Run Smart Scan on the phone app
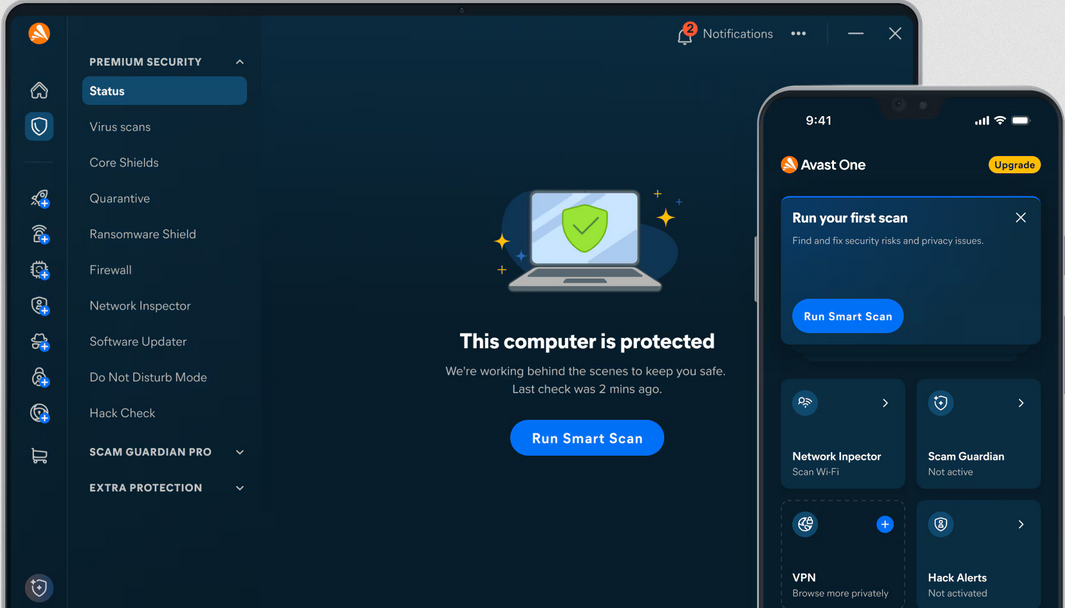1065x608 pixels. [x=848, y=316]
